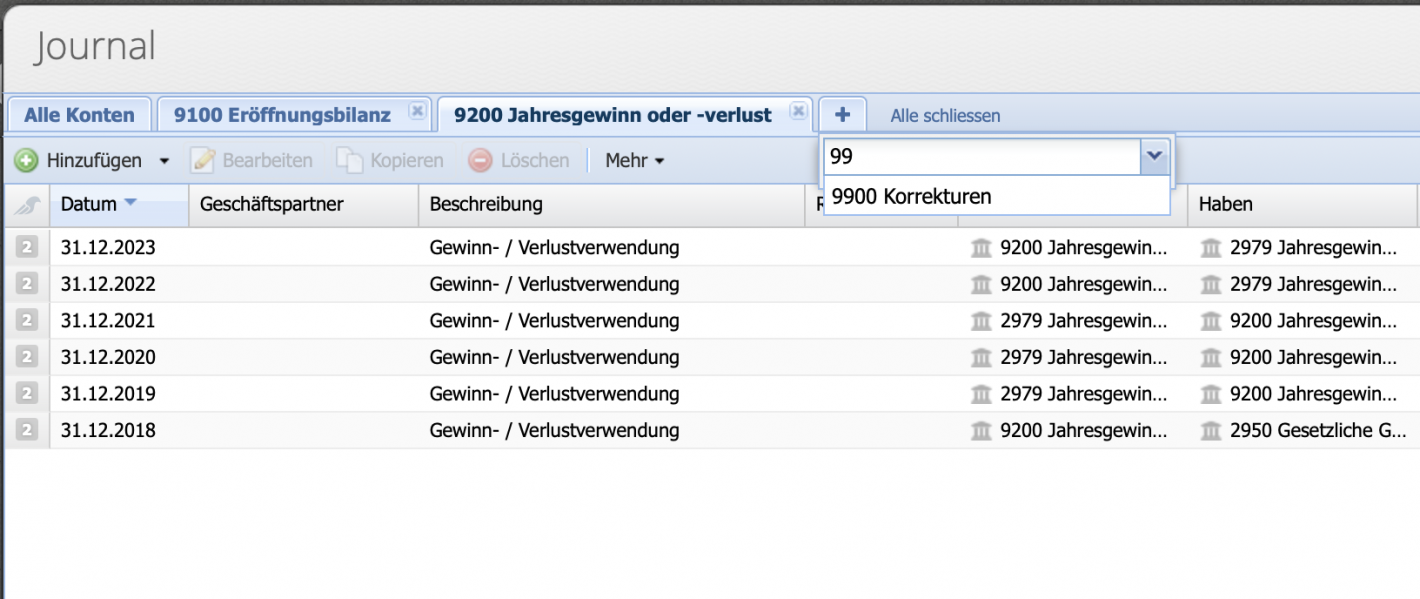Open the account search combobox chevron
Screen dimensions: 1420x599
pyautogui.click(x=1155, y=156)
